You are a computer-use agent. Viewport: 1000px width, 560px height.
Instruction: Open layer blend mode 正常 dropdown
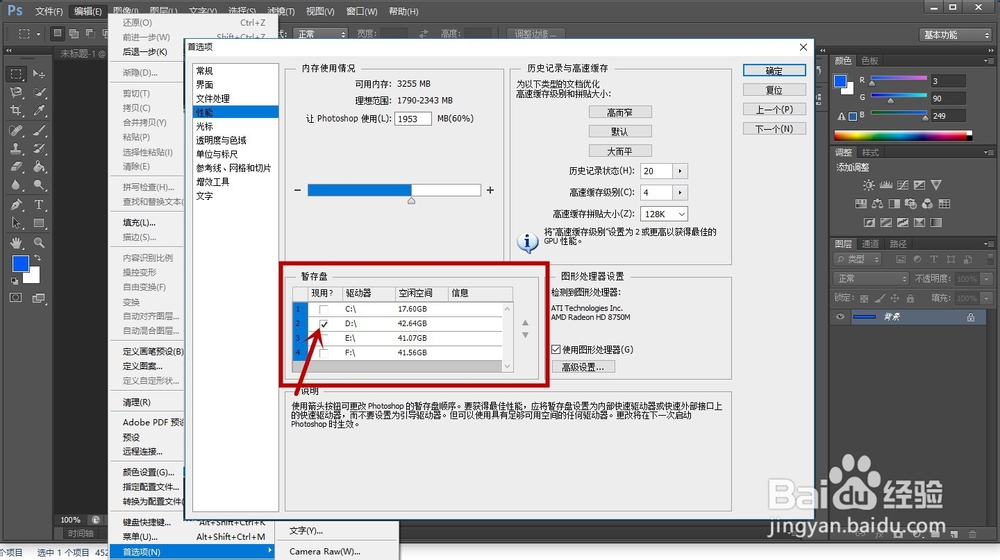tap(871, 279)
